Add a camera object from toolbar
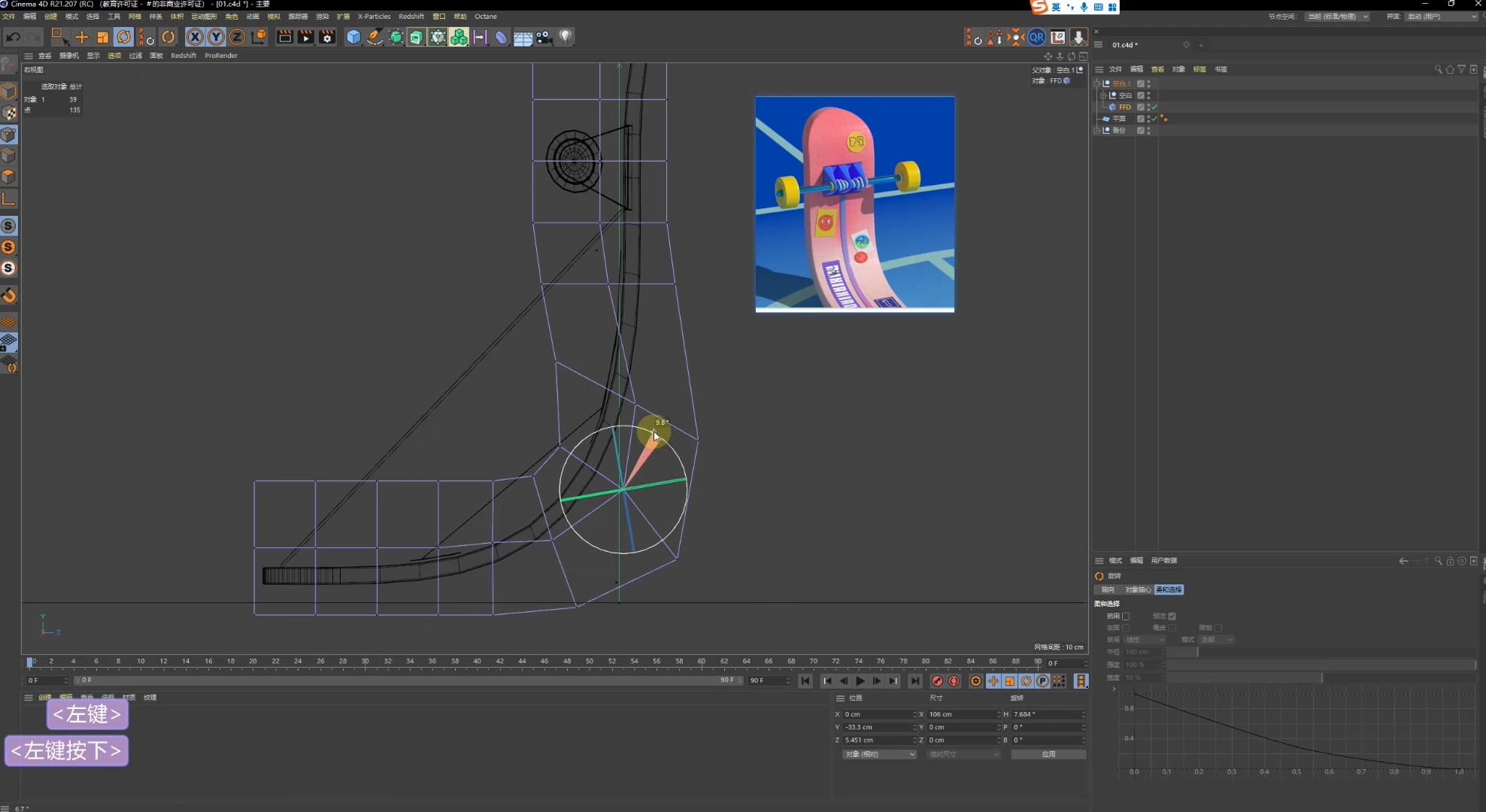Viewport: 1486px width, 812px height. [544, 37]
